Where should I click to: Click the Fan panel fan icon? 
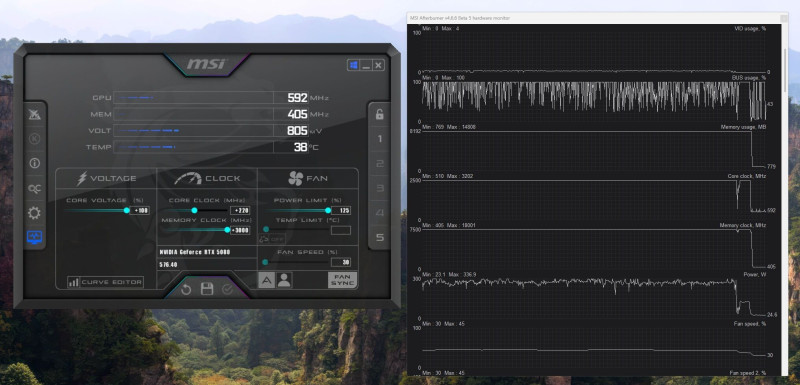pos(295,178)
